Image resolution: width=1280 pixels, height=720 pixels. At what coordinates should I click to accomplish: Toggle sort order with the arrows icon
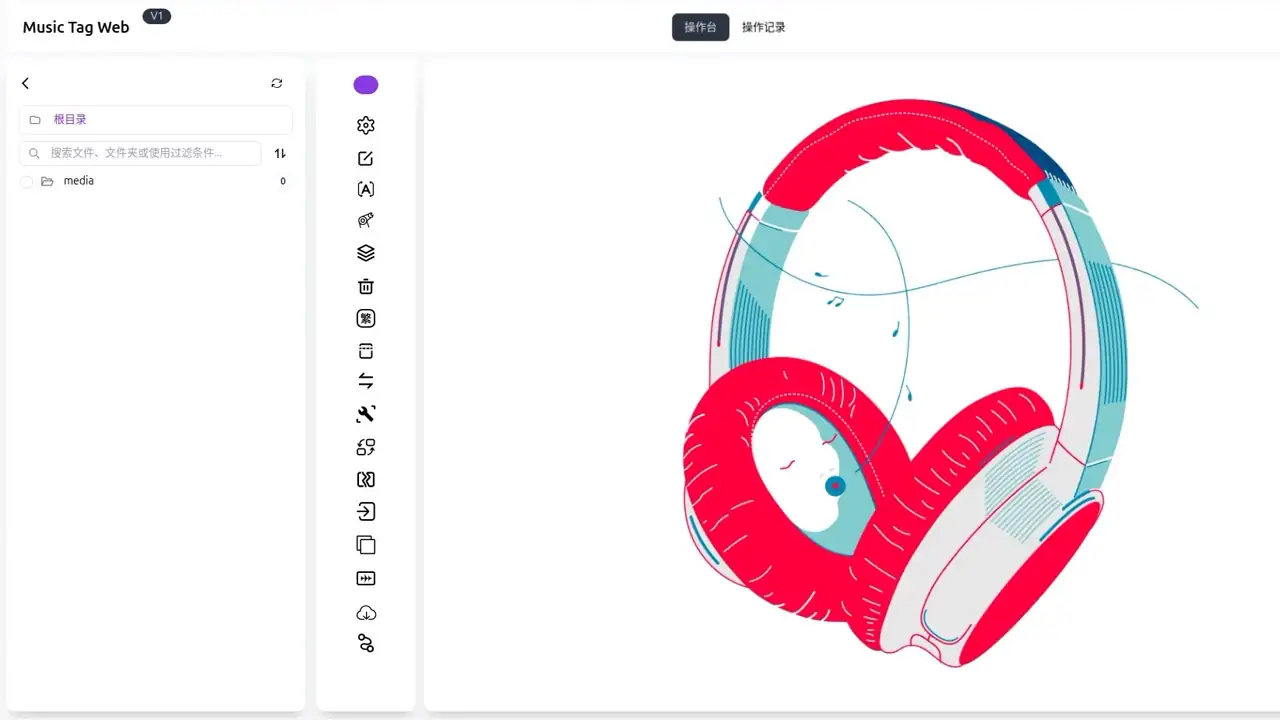click(280, 153)
